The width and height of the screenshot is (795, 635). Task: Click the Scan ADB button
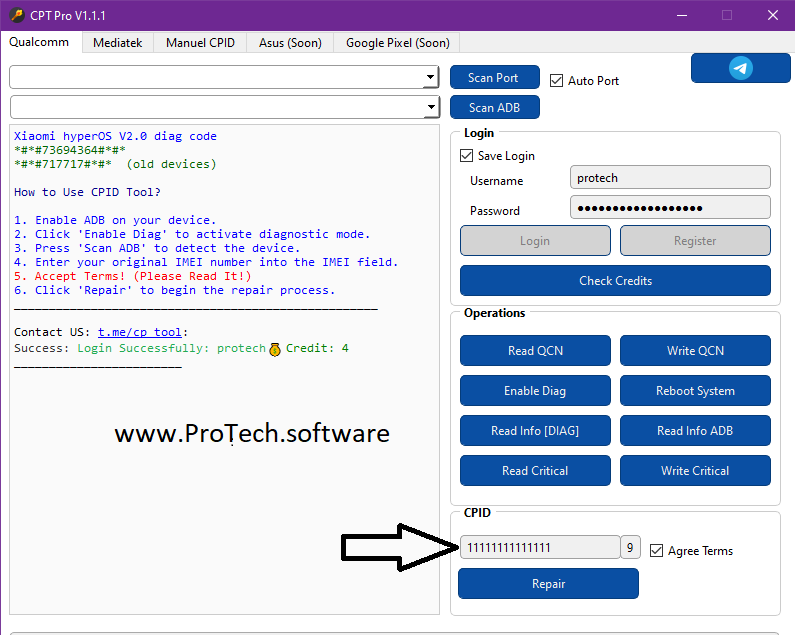point(494,108)
